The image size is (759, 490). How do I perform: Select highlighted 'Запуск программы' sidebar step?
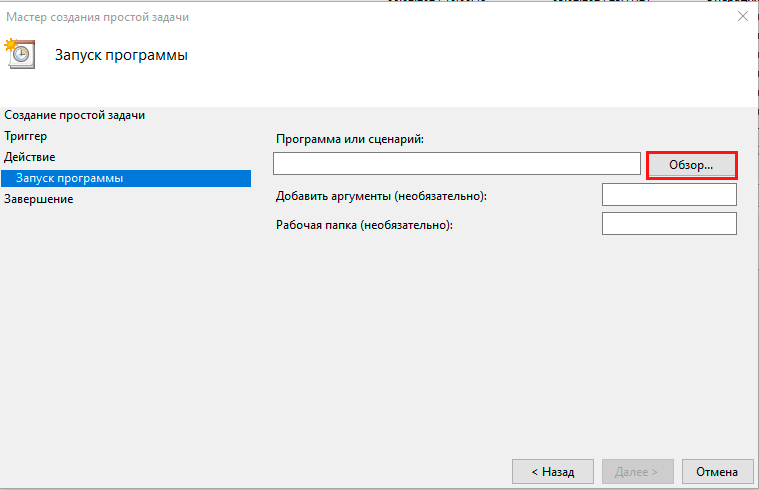pos(70,178)
